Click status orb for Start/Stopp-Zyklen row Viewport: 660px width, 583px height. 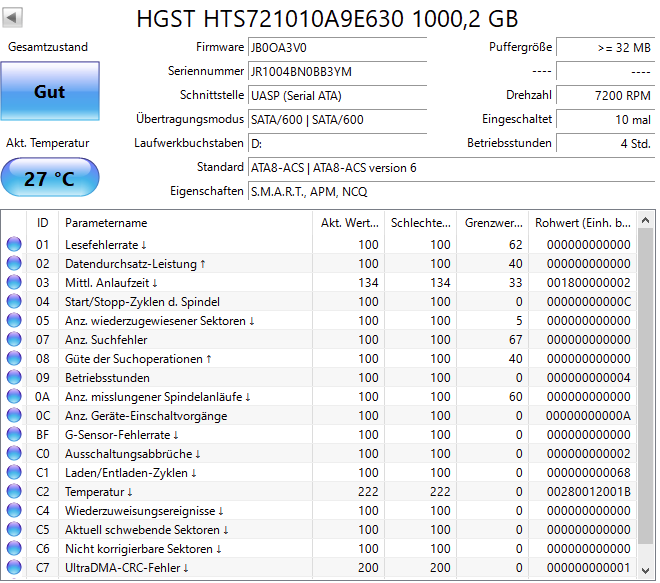14,301
